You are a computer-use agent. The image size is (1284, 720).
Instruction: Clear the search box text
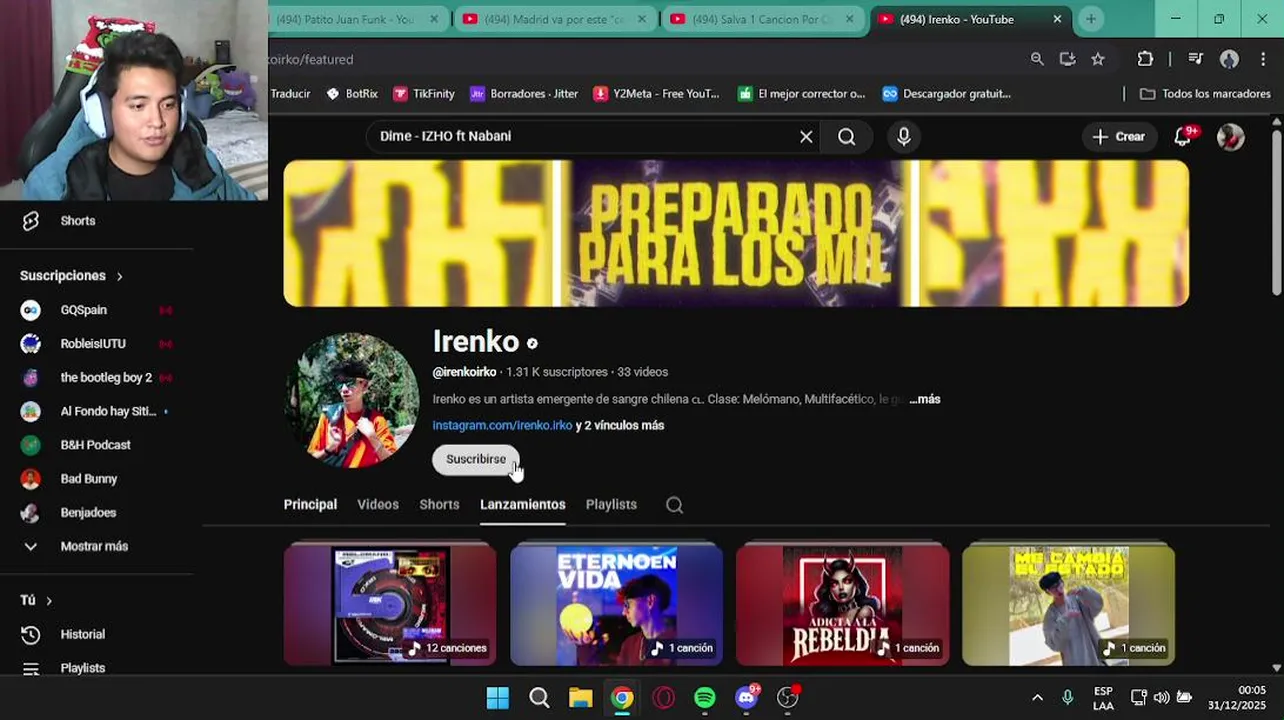[806, 137]
